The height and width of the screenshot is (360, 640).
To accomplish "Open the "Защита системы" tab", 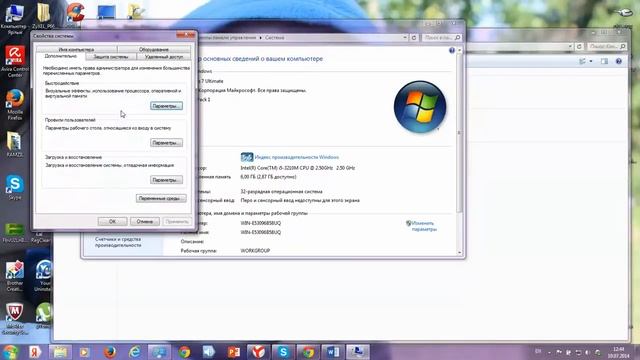I will coord(111,57).
